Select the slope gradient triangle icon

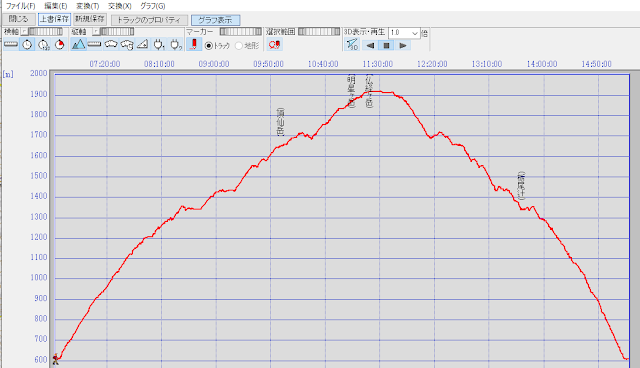pyautogui.click(x=142, y=44)
